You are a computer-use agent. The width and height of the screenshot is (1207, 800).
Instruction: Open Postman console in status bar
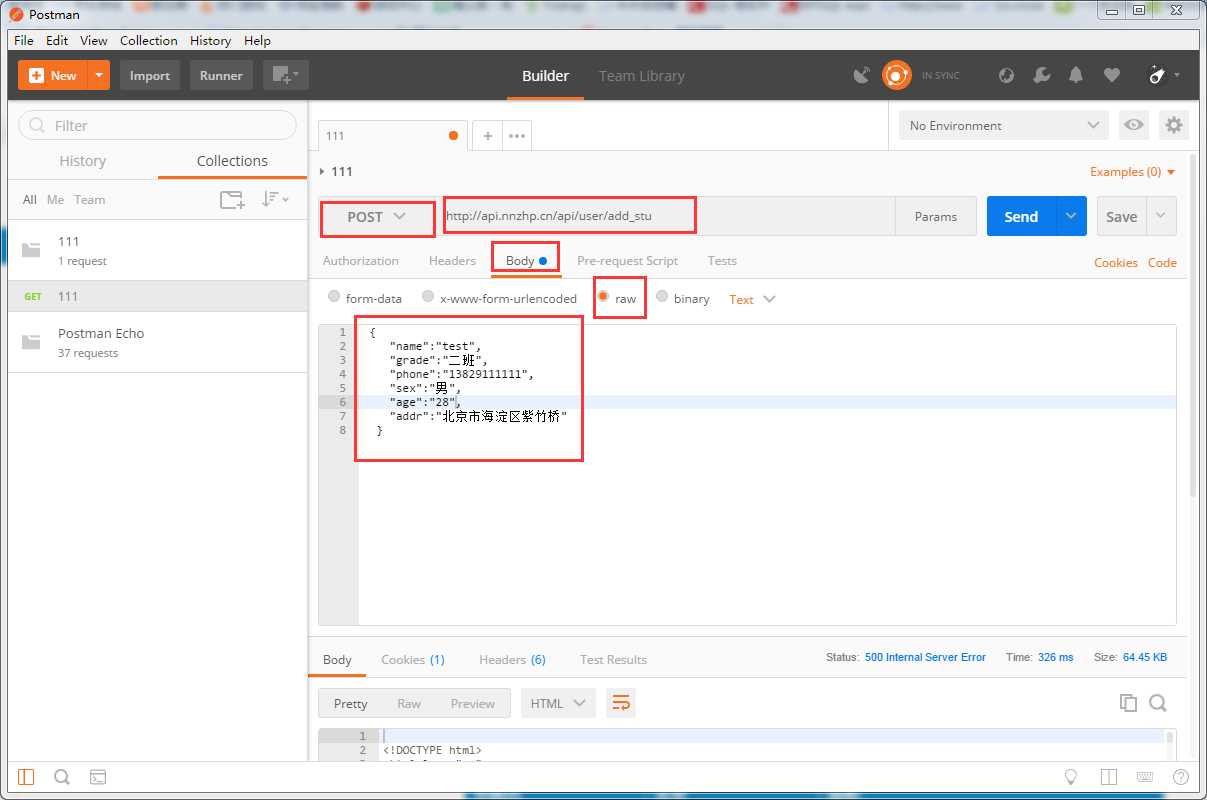tap(98, 777)
